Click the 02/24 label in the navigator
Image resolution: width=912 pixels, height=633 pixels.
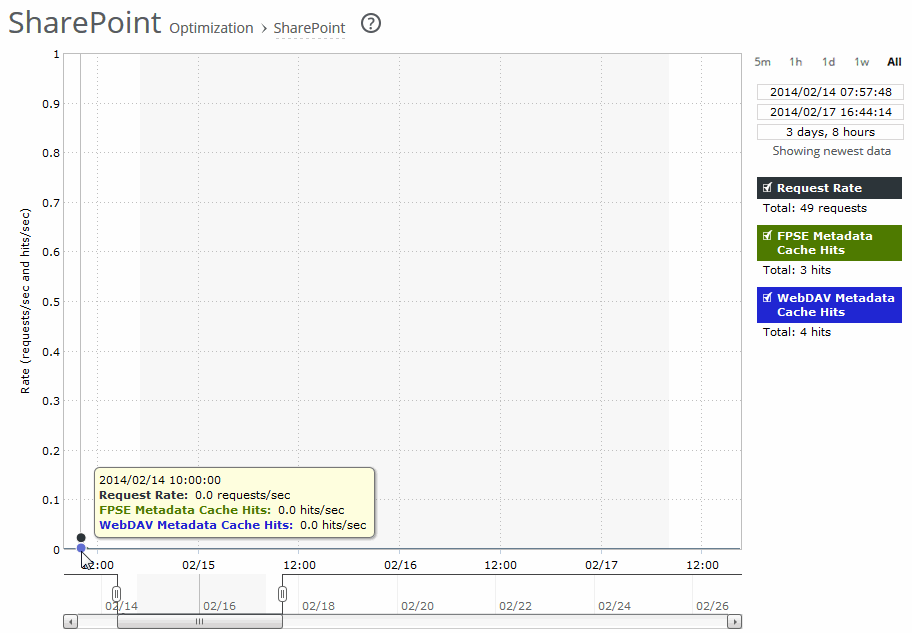tap(614, 606)
